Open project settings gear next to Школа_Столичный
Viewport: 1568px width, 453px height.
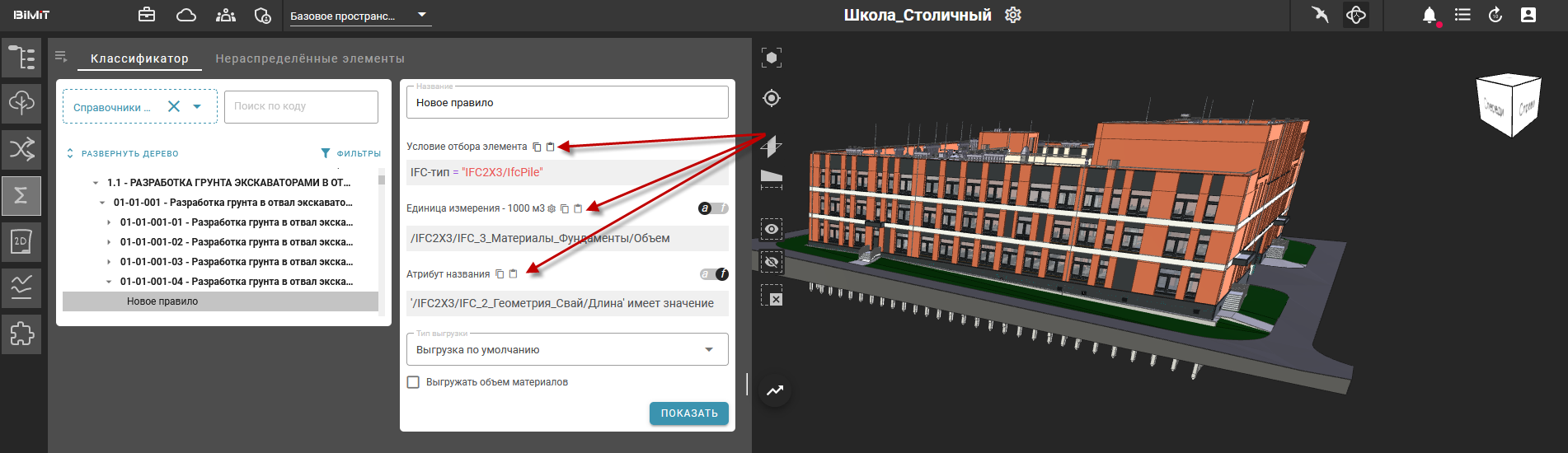pos(1013,16)
